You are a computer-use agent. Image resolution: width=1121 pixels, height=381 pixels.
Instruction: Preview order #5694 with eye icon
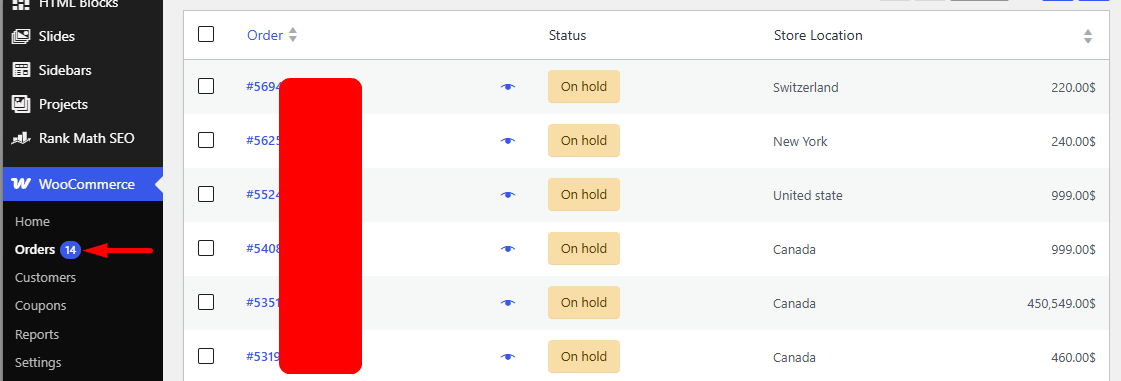pos(508,86)
